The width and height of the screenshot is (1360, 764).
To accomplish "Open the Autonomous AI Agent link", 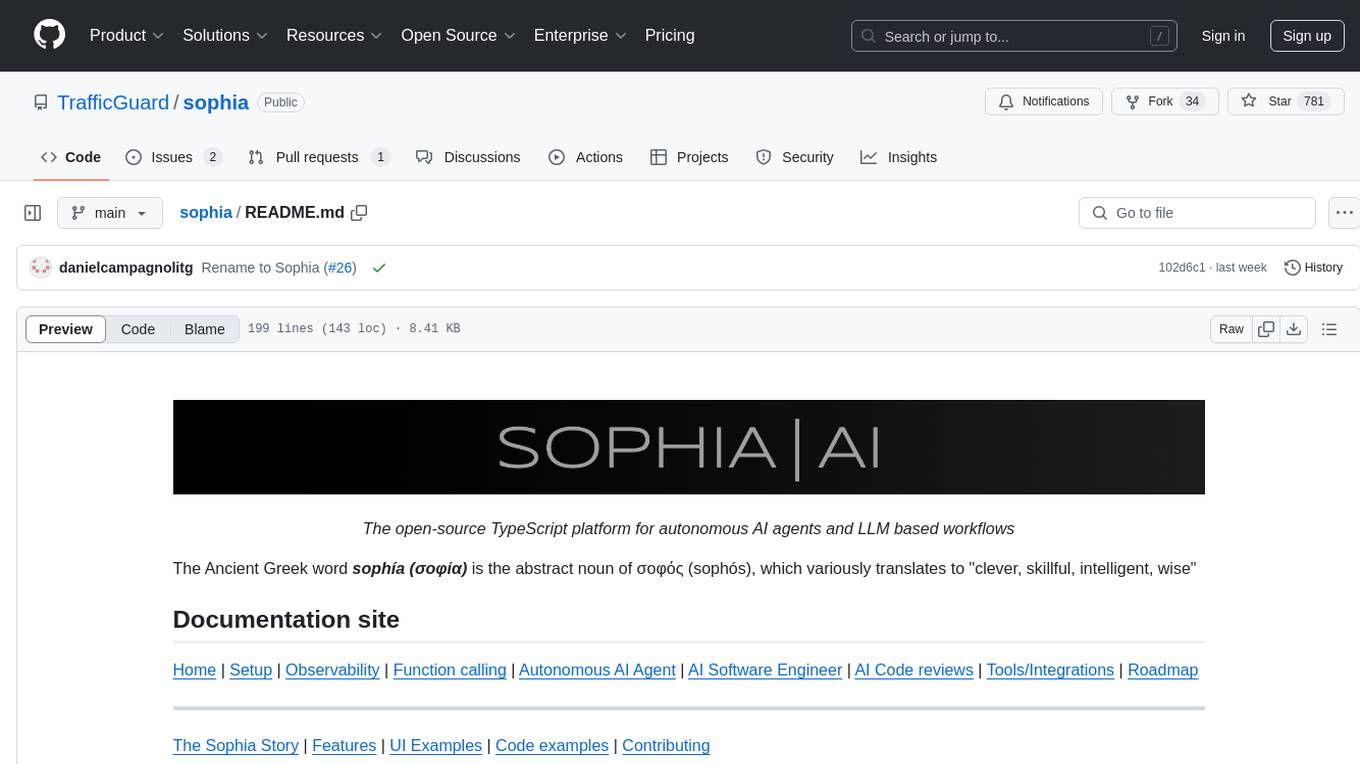I will coord(597,670).
